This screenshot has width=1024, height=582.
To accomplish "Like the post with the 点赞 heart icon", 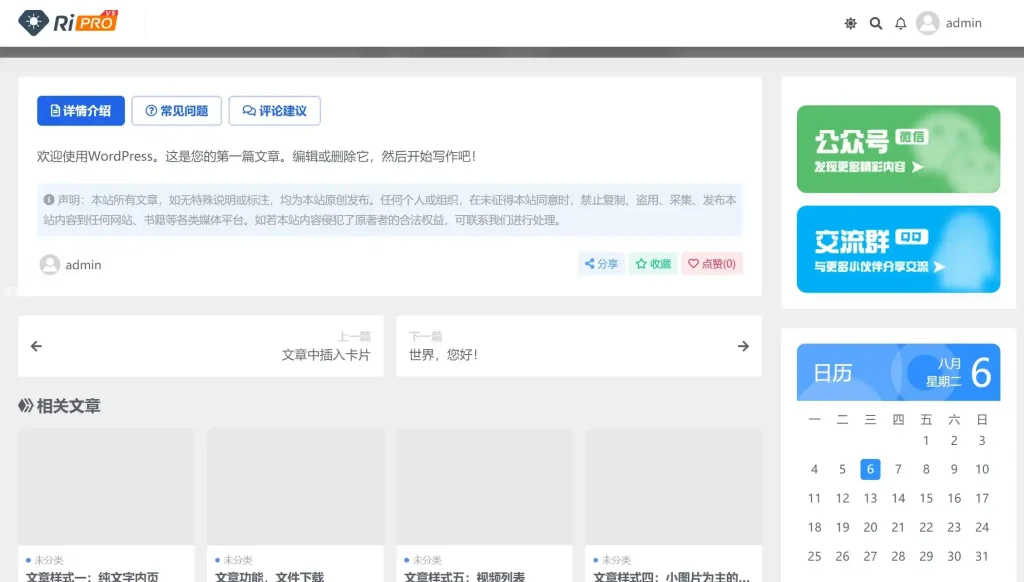I will coord(711,264).
